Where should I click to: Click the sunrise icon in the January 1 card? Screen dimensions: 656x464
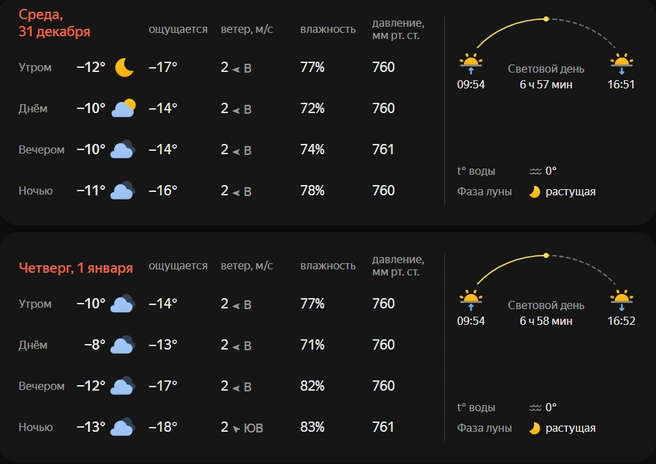tap(471, 301)
